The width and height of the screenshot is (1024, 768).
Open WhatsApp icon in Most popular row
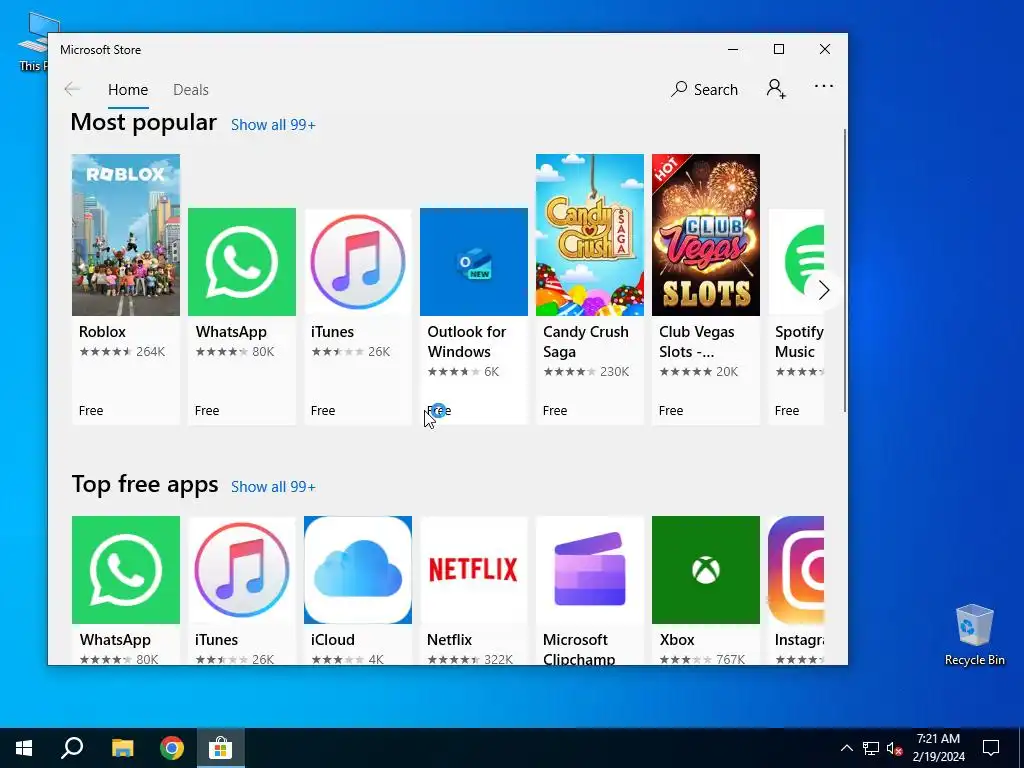[242, 262]
